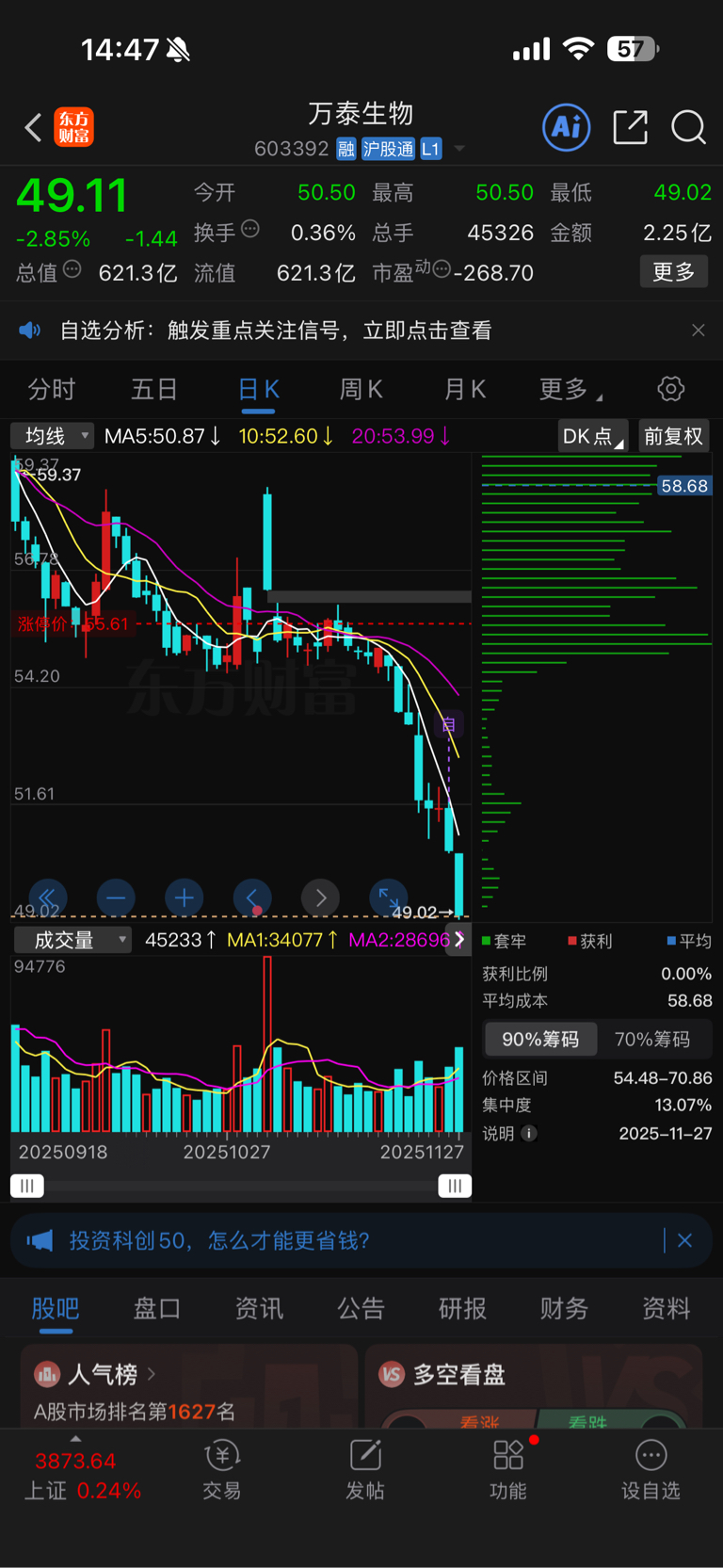Viewport: 723px width, 1568px height.
Task: Switch to 月K chart tab
Action: (464, 389)
